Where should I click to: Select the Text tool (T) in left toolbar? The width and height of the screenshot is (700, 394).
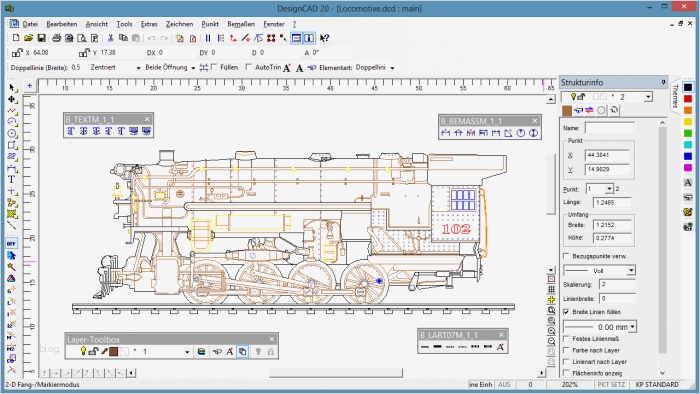(12, 179)
